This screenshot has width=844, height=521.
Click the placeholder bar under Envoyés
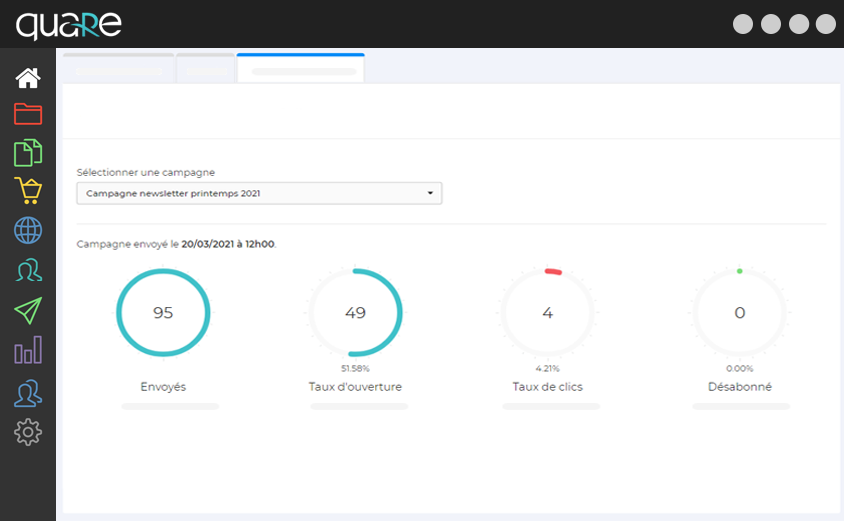tap(170, 406)
